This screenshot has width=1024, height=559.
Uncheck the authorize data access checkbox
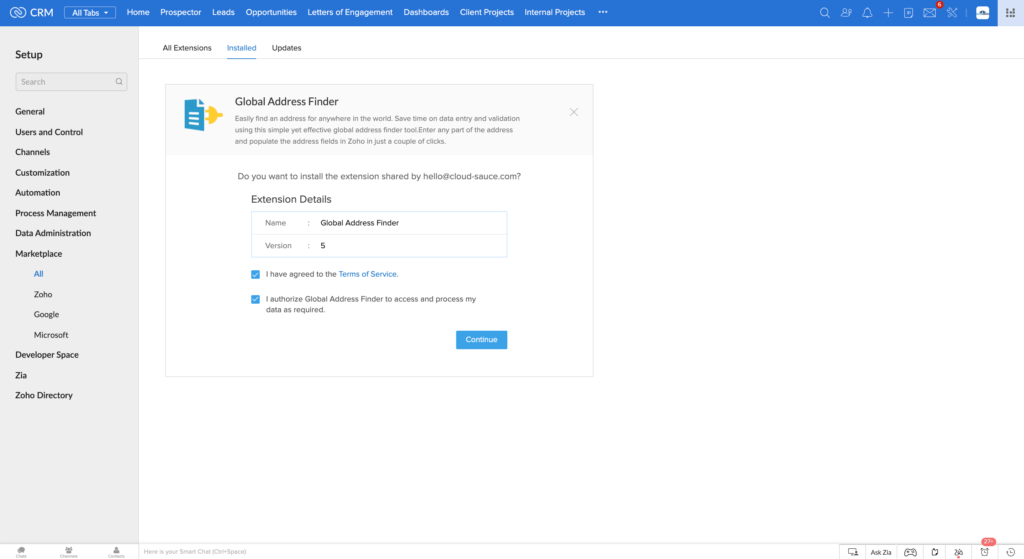click(255, 299)
